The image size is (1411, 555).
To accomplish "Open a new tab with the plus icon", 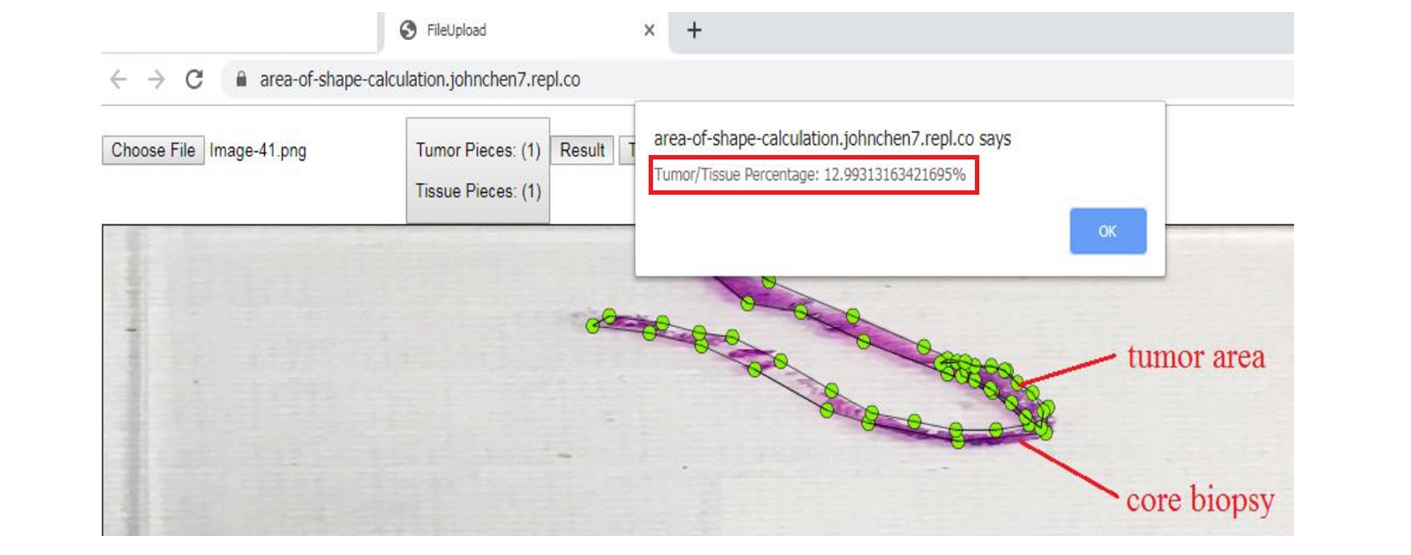I will (694, 31).
